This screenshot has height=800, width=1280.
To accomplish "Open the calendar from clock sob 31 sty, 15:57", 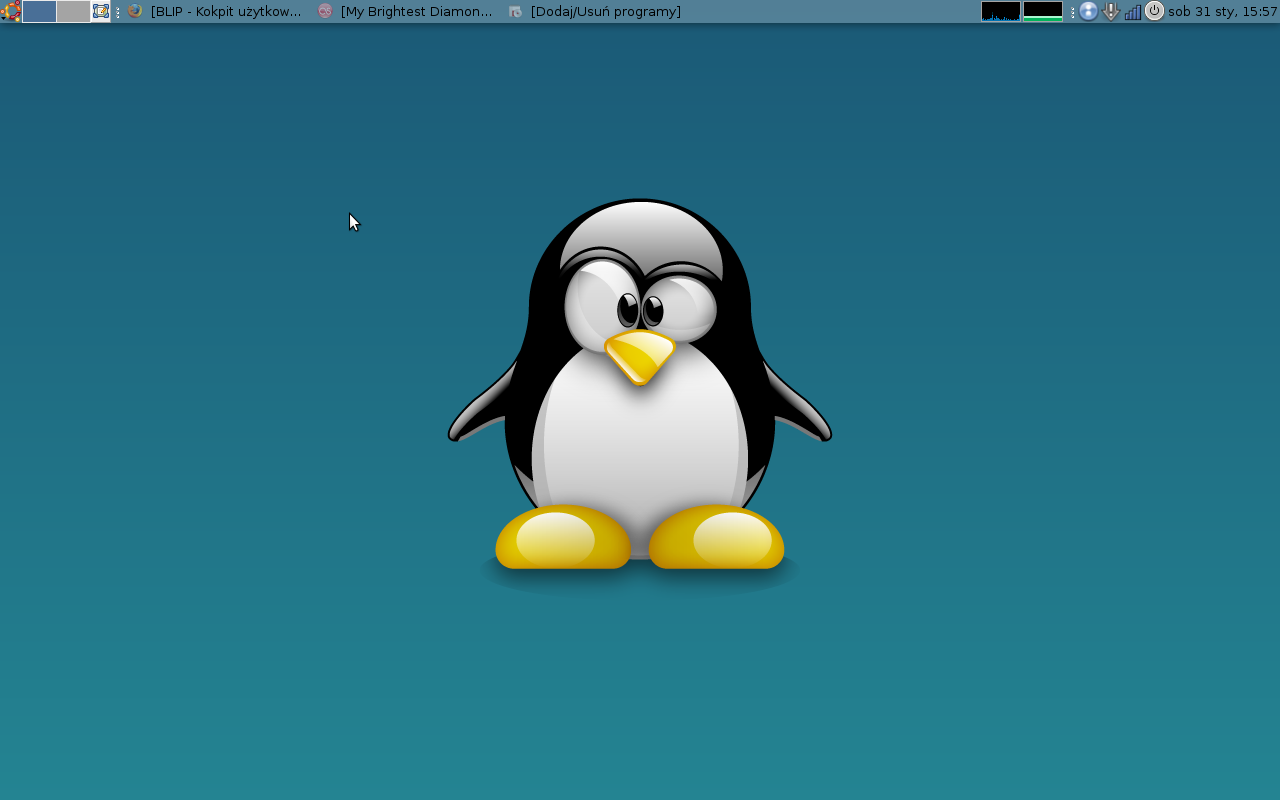I will click(x=1223, y=11).
